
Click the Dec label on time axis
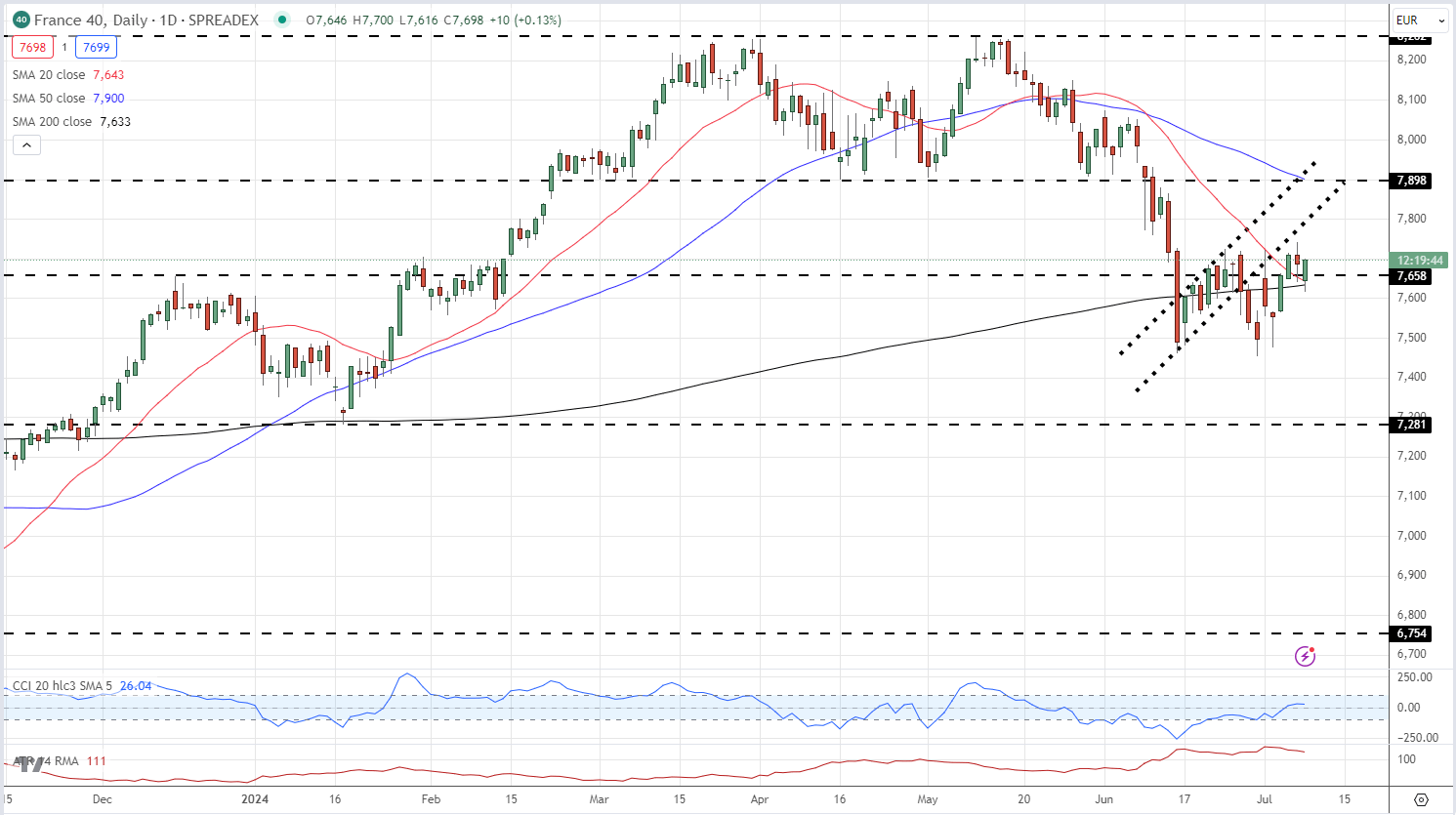coord(102,799)
